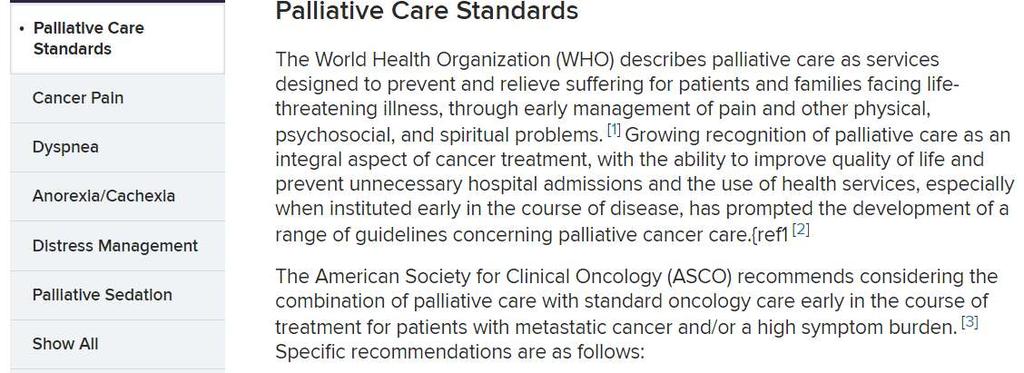This screenshot has height=373, width=1024.
Task: Open Anorexia/Cachexia in the side navigation
Action: tap(117, 196)
